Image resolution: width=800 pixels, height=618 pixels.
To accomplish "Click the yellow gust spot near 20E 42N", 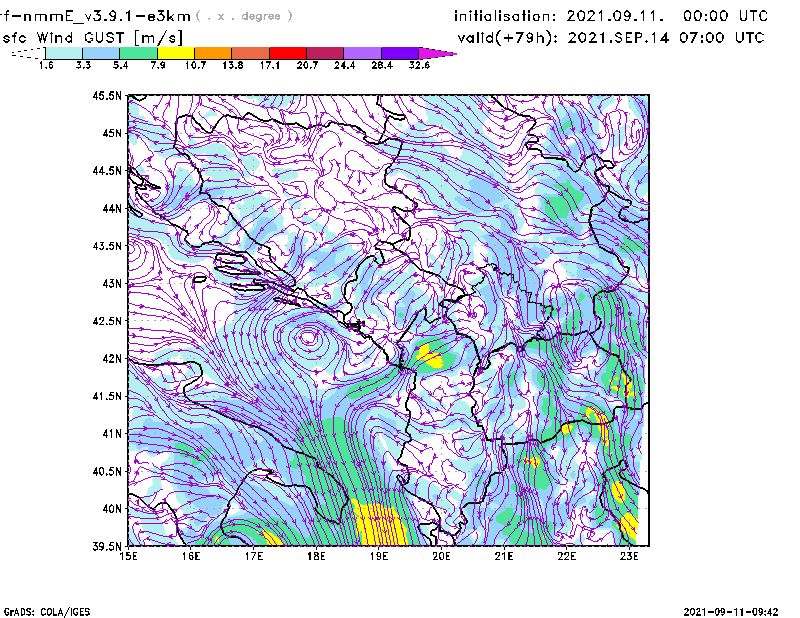I will click(430, 357).
